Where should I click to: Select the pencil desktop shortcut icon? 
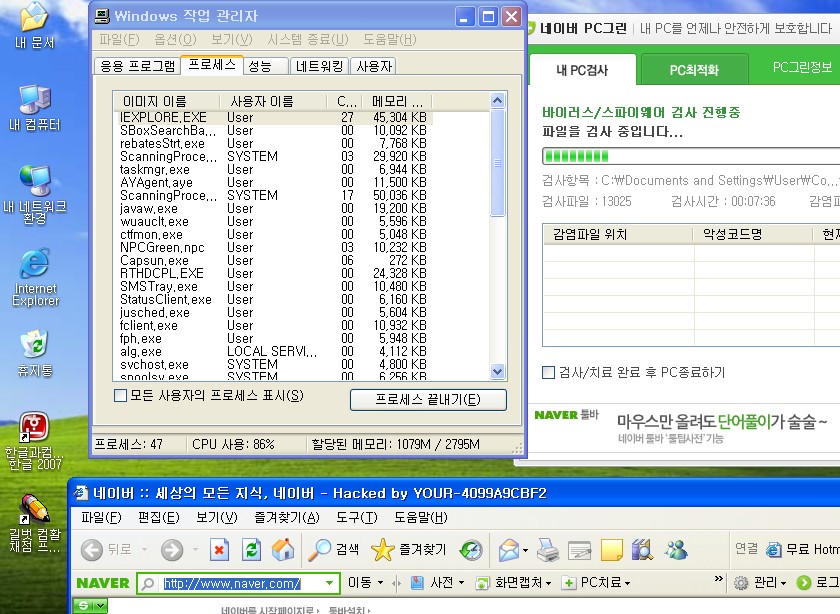pyautogui.click(x=35, y=523)
